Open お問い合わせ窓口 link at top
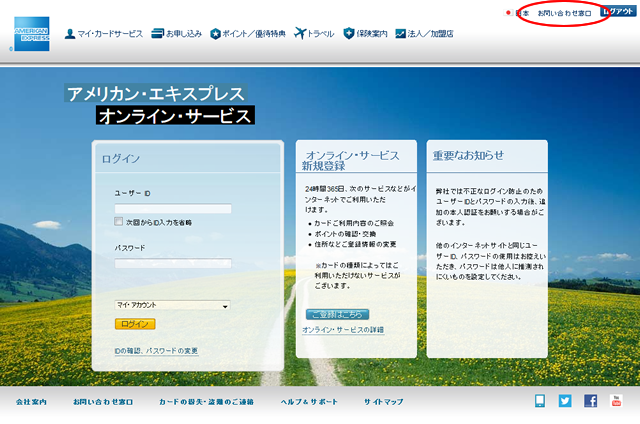 pyautogui.click(x=564, y=13)
